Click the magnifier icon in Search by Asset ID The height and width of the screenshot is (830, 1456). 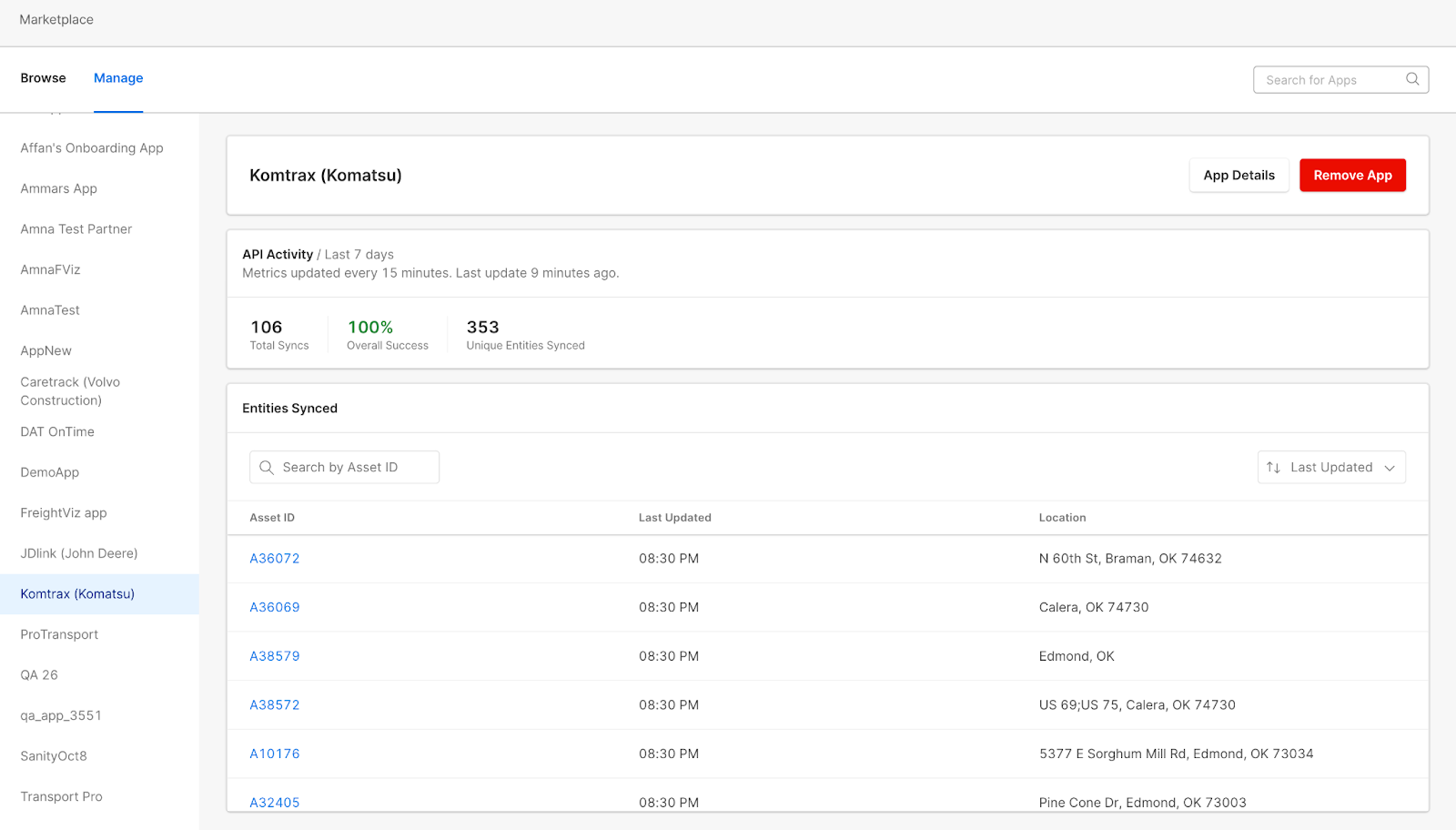(267, 467)
